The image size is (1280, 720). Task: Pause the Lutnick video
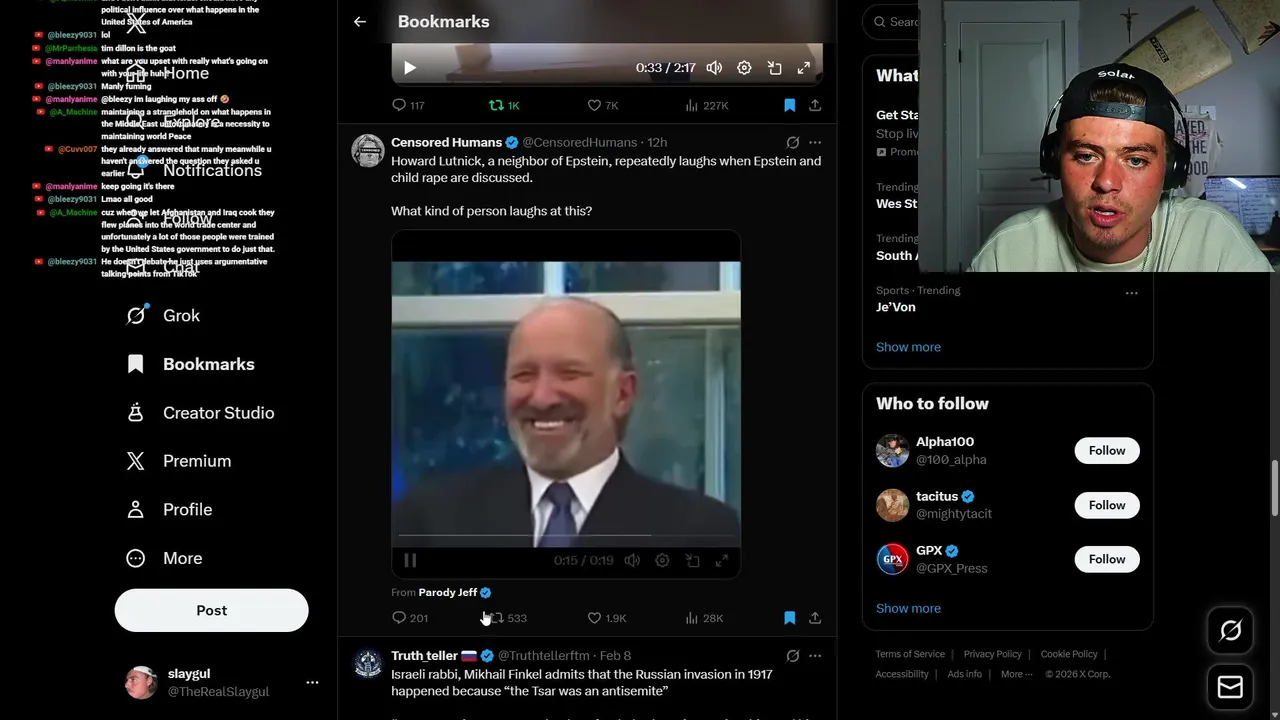coord(410,560)
